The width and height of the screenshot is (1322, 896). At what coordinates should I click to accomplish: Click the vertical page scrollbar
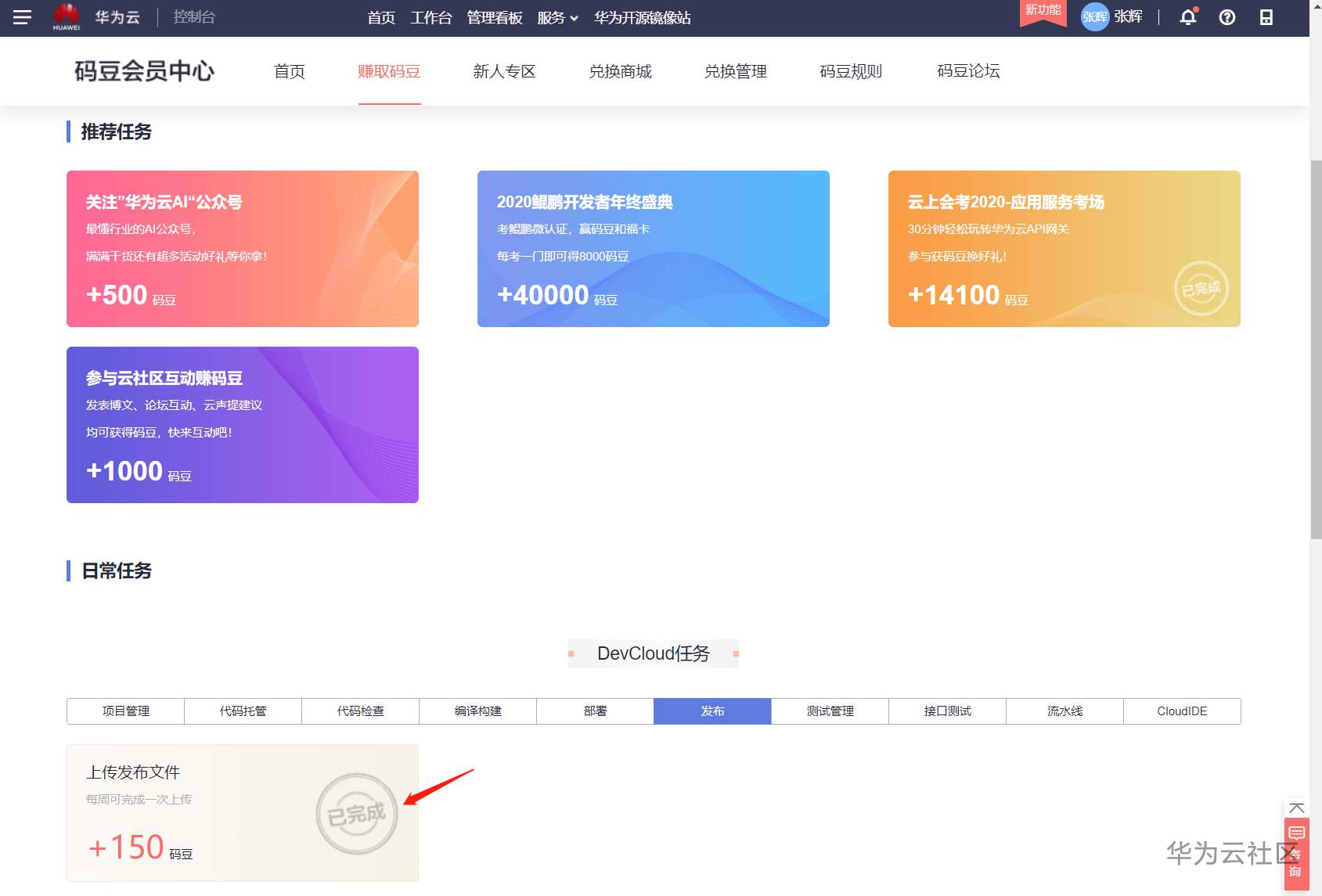click(x=1316, y=348)
